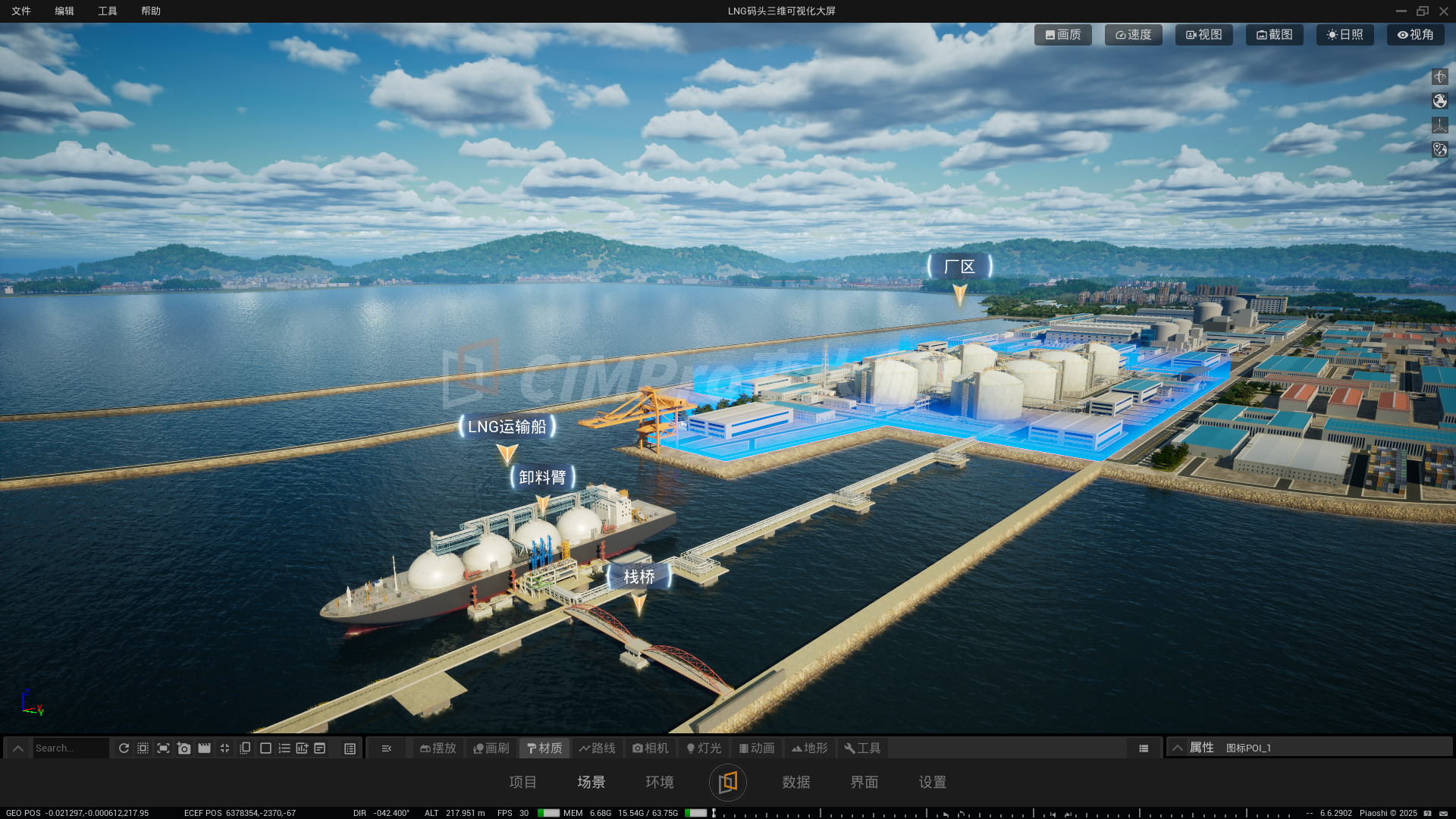Click the list view icon near the properties panel
Image resolution: width=1456 pixels, height=819 pixels.
coord(1144,748)
